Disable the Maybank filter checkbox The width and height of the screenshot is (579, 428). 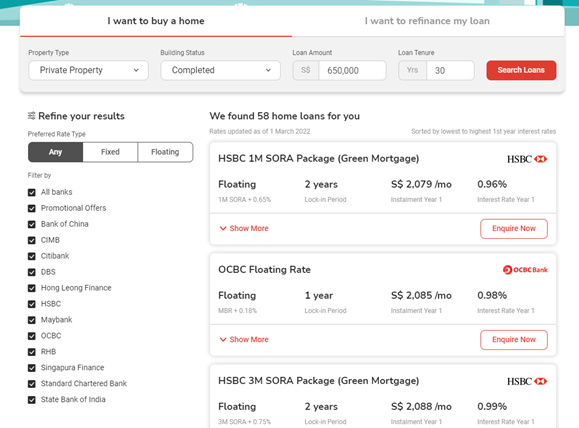(x=32, y=320)
